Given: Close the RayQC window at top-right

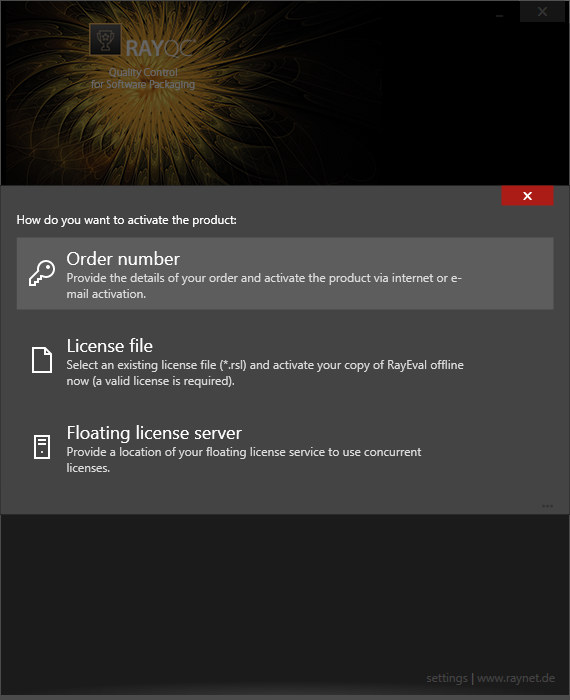Looking at the screenshot, I should [542, 12].
